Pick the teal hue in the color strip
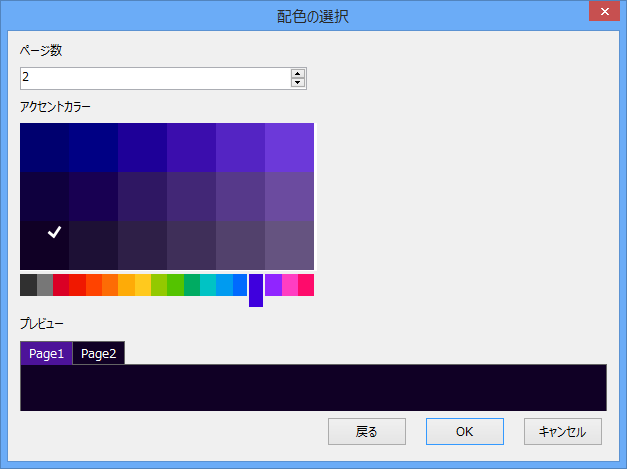The height and width of the screenshot is (469, 627). (208, 285)
